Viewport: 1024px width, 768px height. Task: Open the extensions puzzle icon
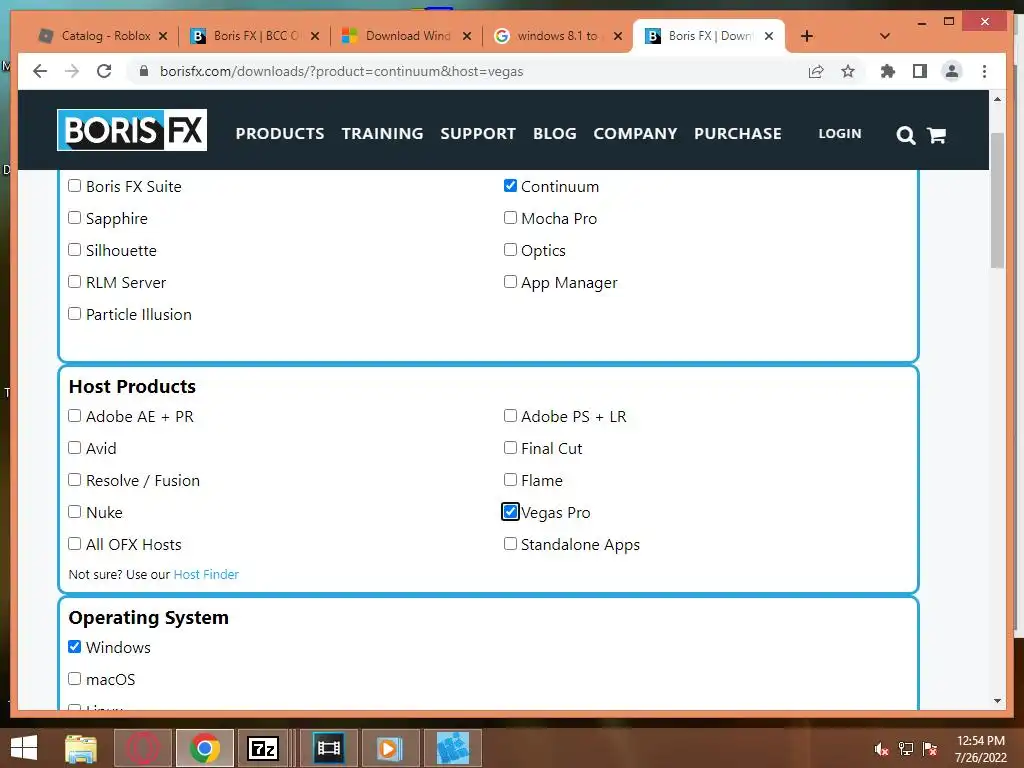click(888, 71)
